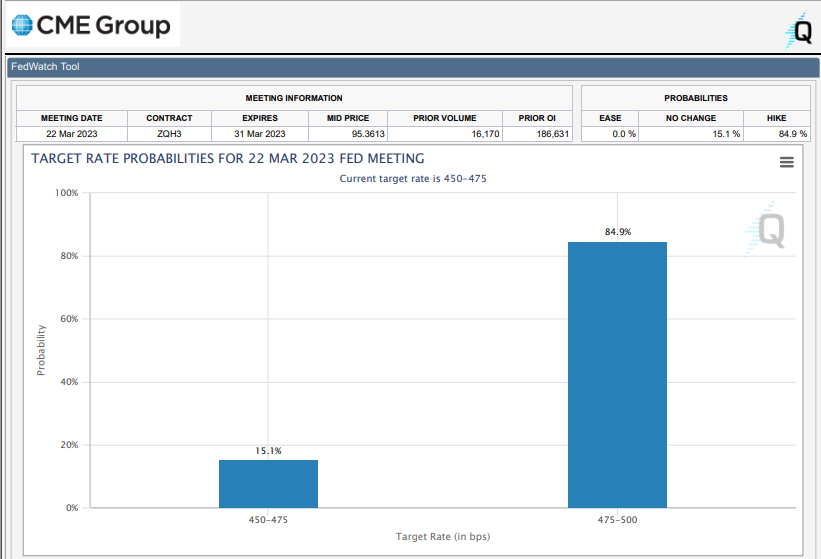Viewport: 821px width, 559px height.
Task: Click the 0% y-axis tick label
Action: click(72, 508)
